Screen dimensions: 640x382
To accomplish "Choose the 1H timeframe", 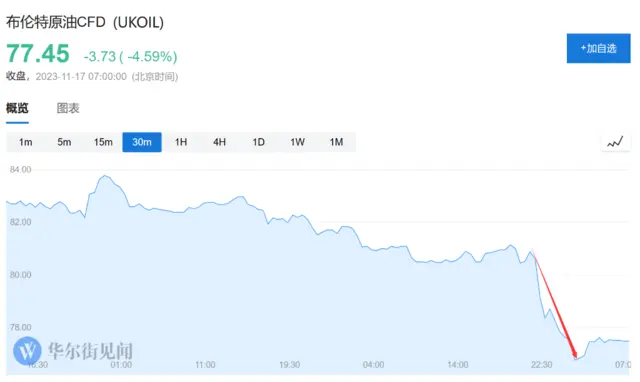I will coord(181,142).
